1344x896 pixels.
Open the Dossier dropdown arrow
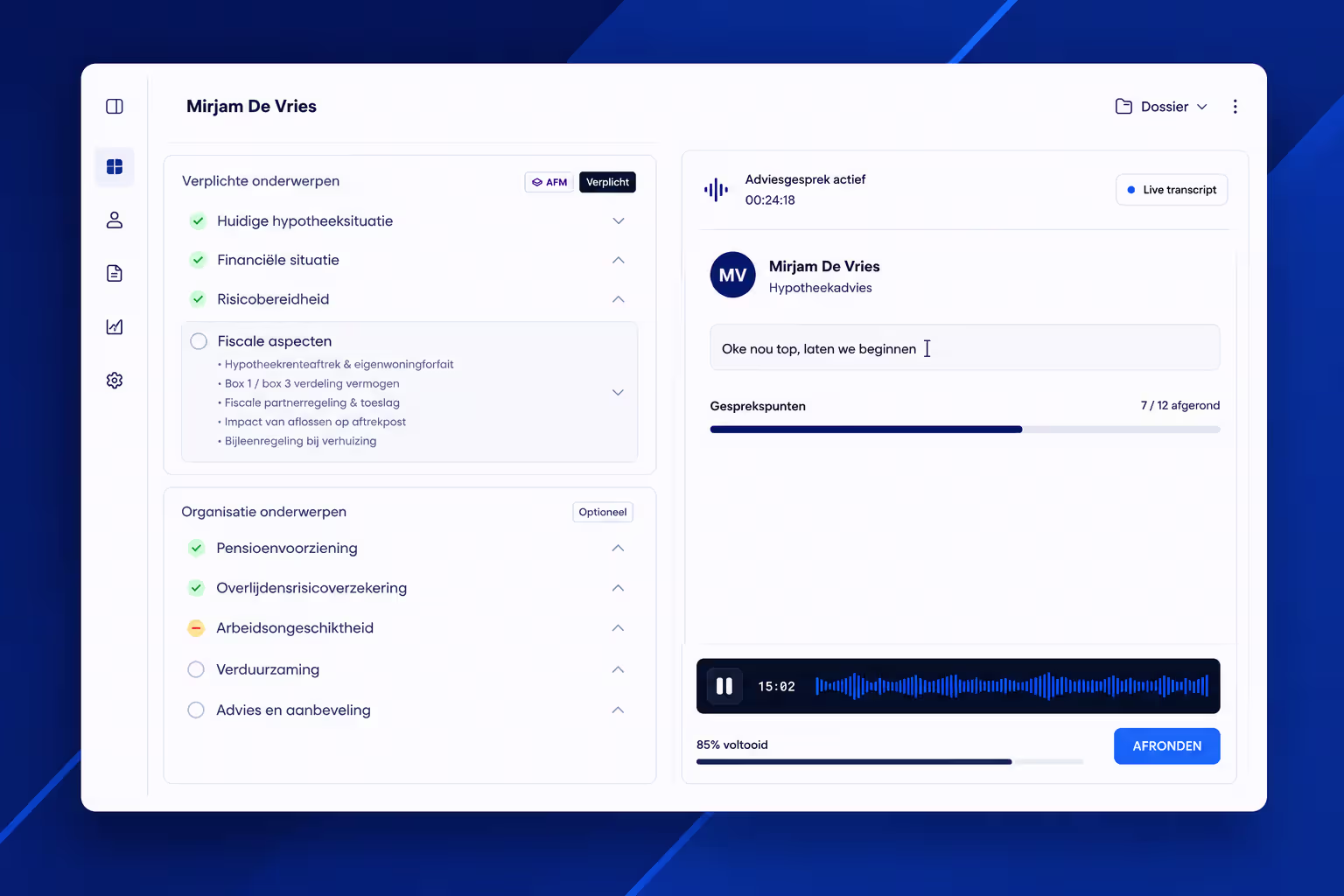pyautogui.click(x=1202, y=107)
